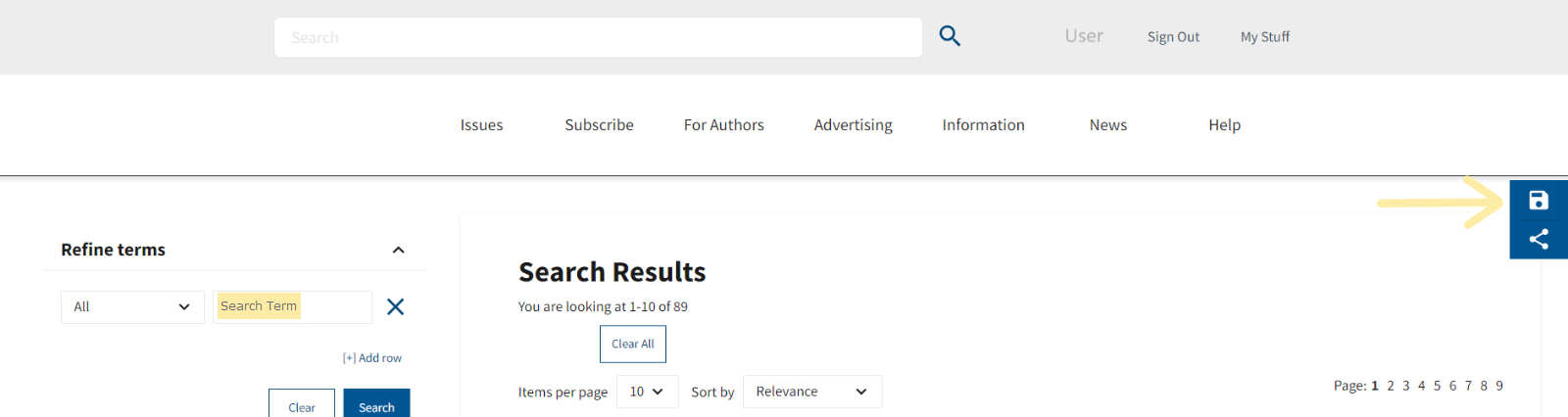The width and height of the screenshot is (1568, 417).
Task: Open the Items per page dropdown
Action: 647,392
